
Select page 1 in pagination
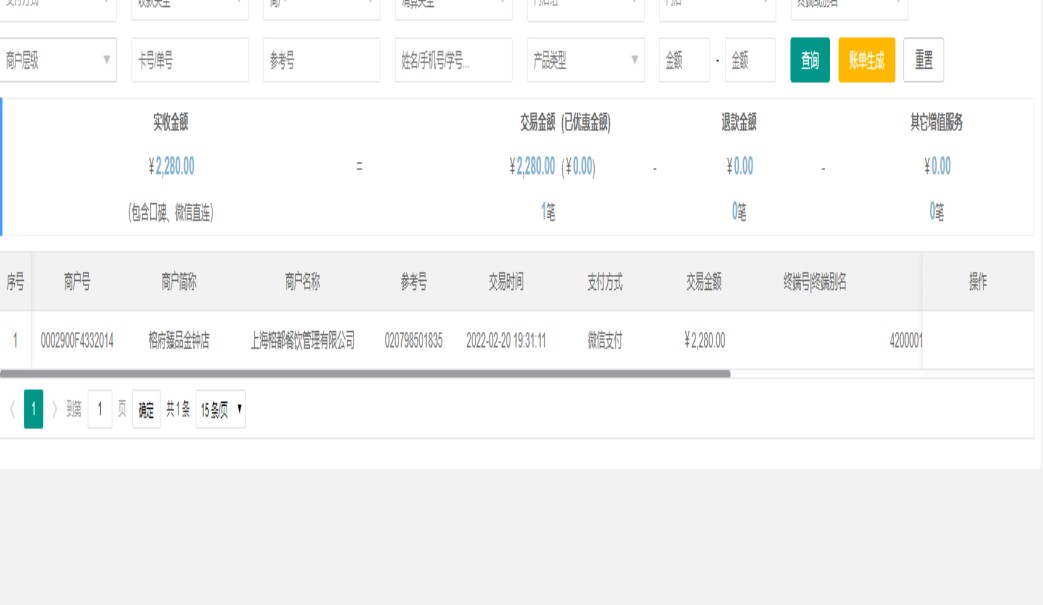pyautogui.click(x=33, y=409)
